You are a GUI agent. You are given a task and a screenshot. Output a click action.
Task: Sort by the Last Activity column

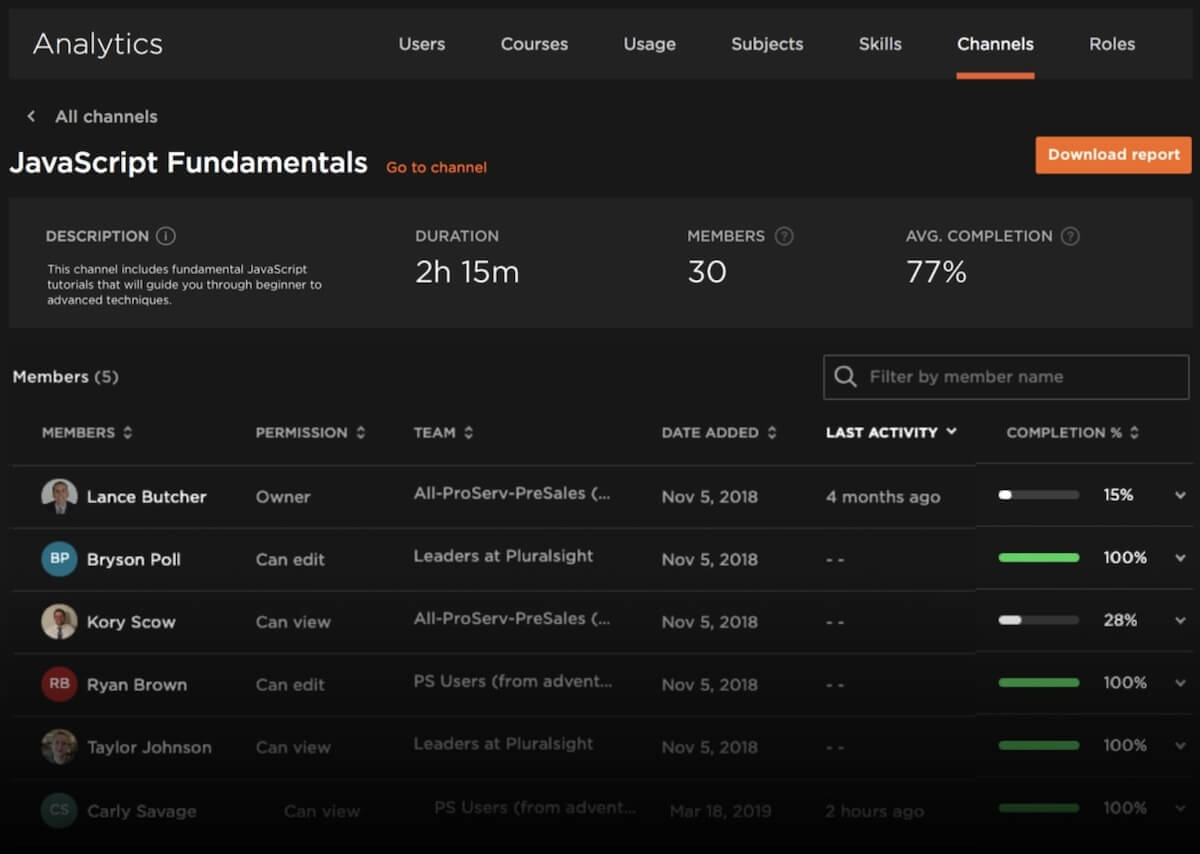[x=891, y=433]
